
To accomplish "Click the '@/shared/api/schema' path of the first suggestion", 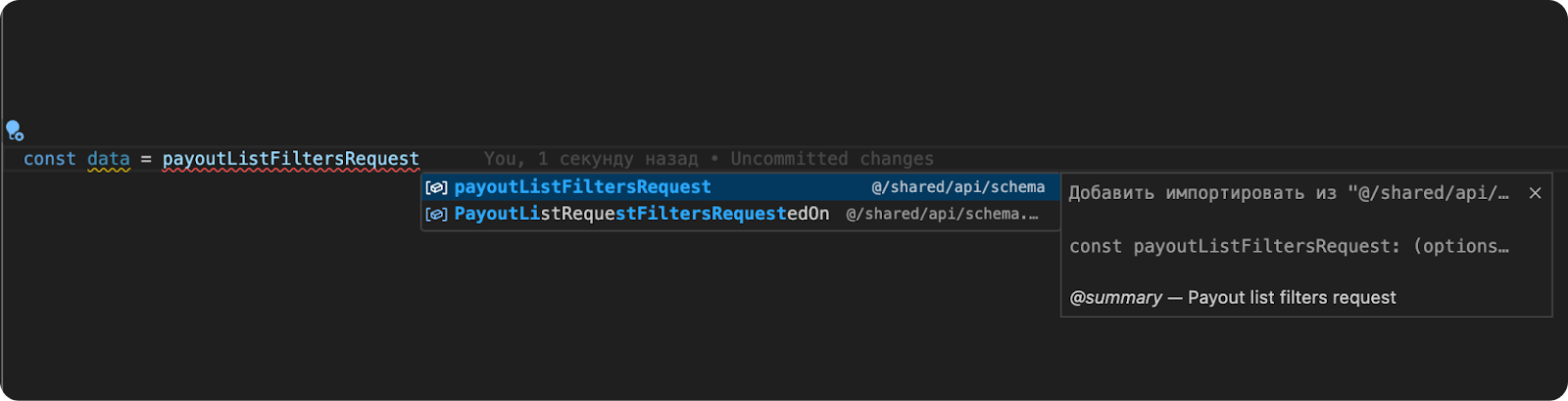I will [x=957, y=187].
